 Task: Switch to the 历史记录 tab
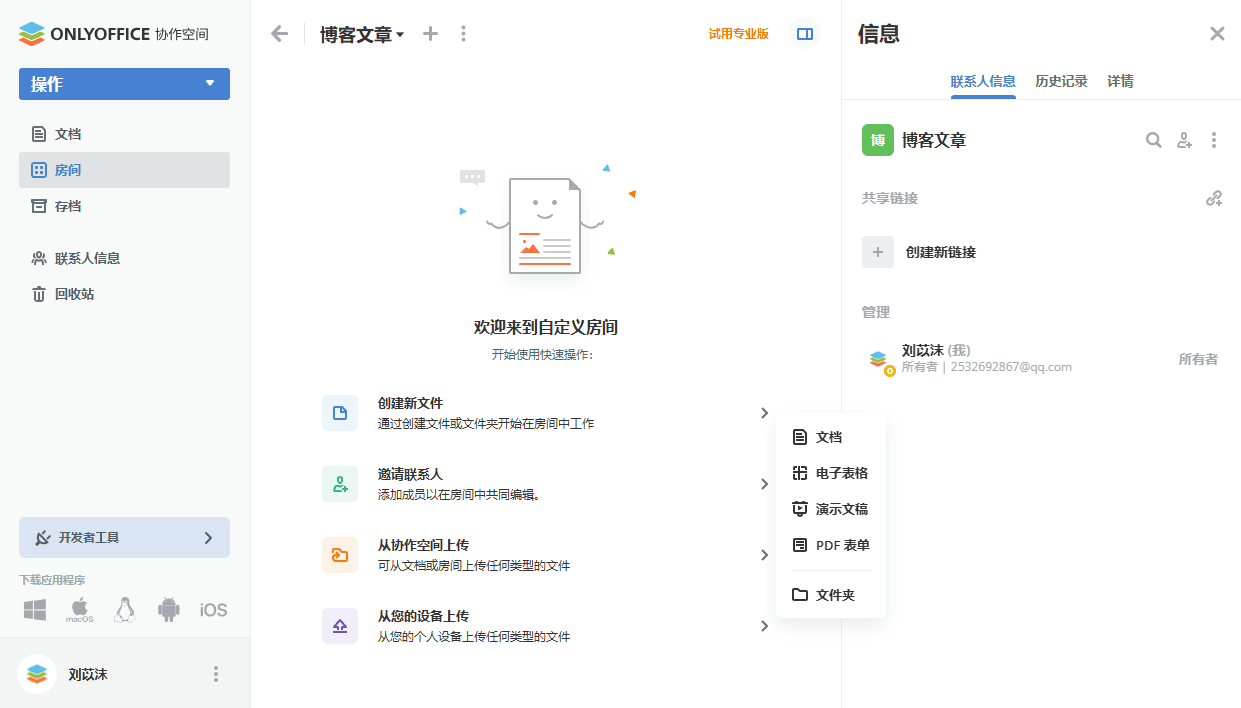[1061, 82]
